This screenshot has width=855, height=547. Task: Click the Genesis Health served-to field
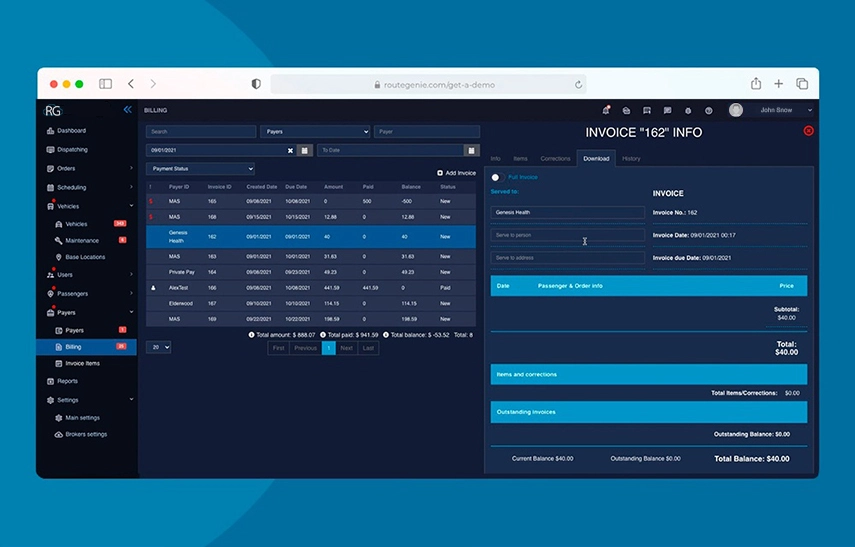pos(567,212)
